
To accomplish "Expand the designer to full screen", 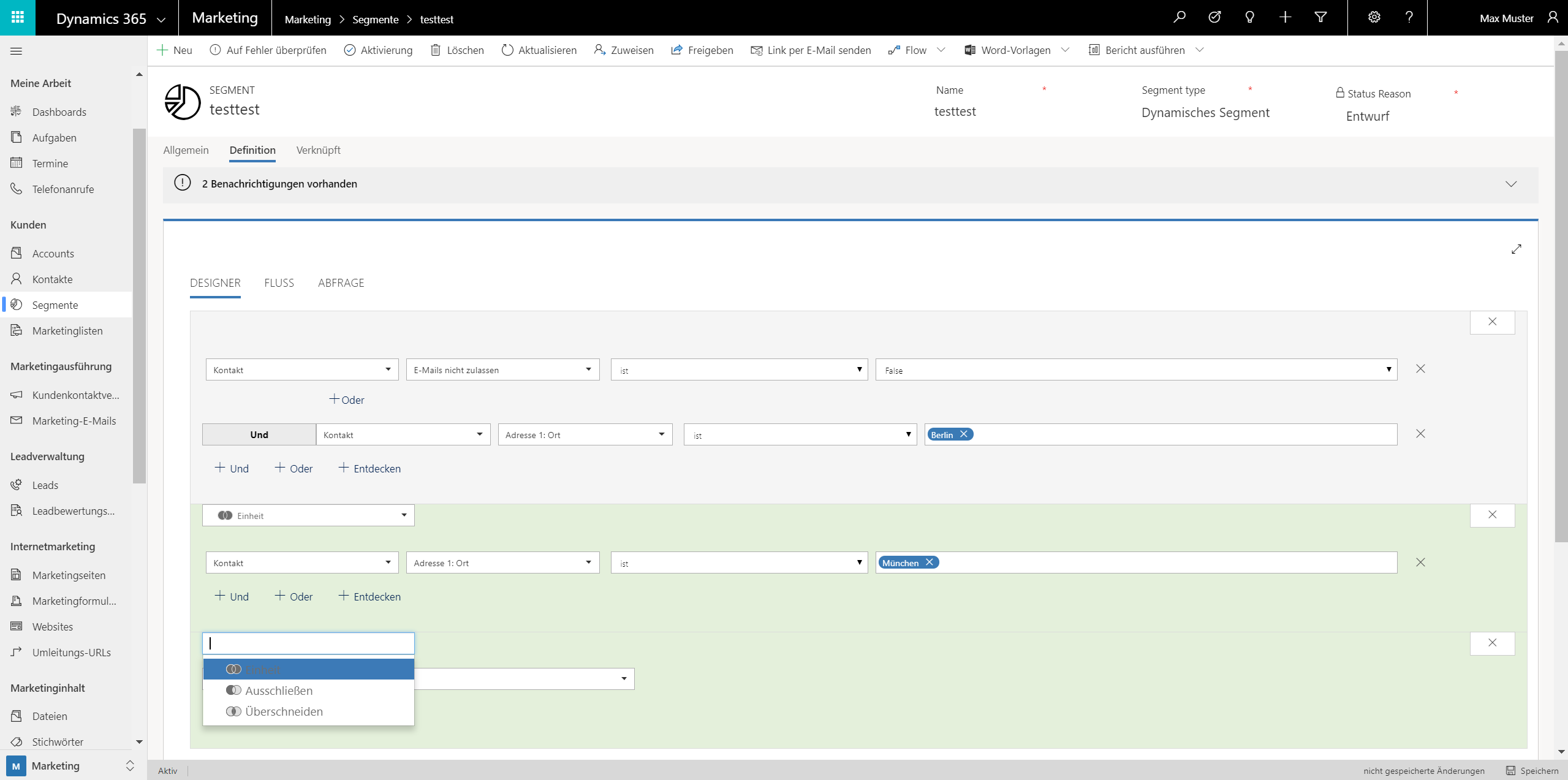I will coord(1516,249).
